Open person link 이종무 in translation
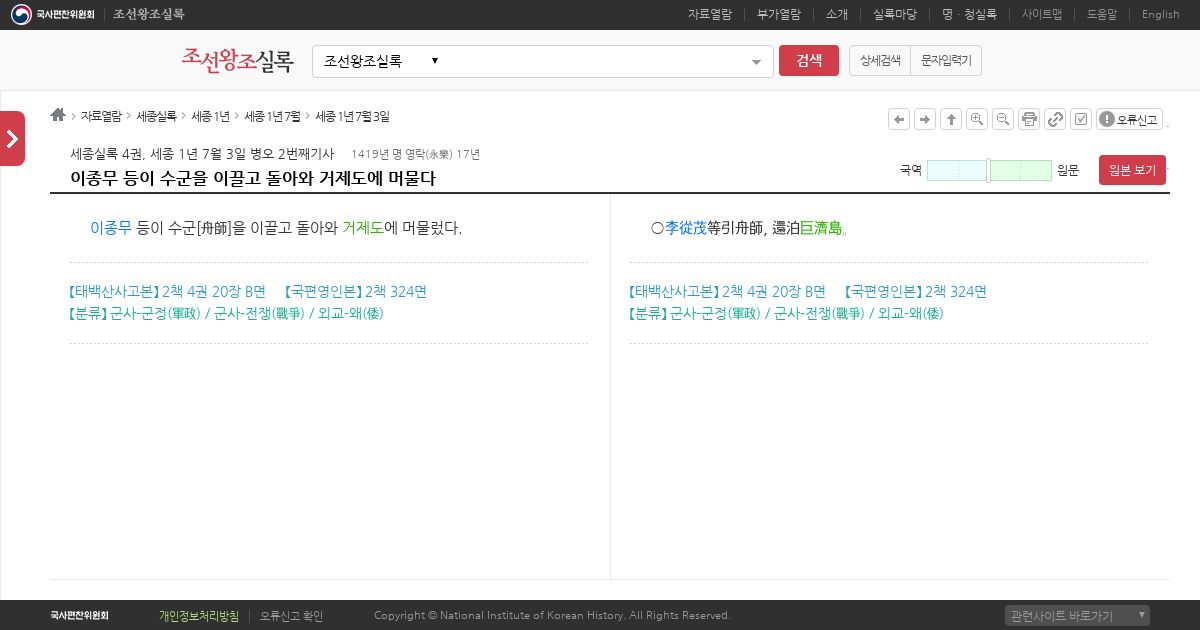Viewport: 1200px width, 630px height. [111, 228]
